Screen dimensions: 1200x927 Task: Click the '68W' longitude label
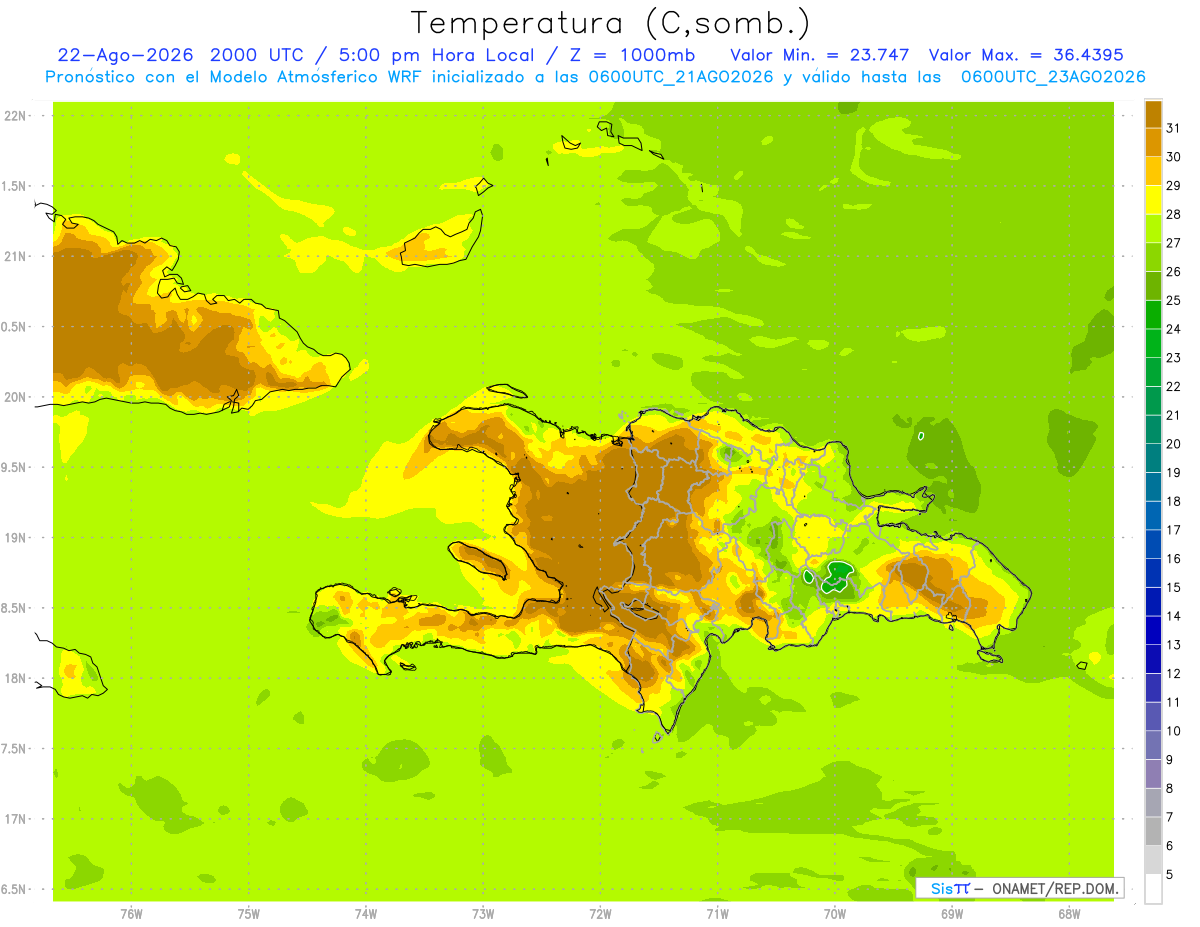(1069, 914)
